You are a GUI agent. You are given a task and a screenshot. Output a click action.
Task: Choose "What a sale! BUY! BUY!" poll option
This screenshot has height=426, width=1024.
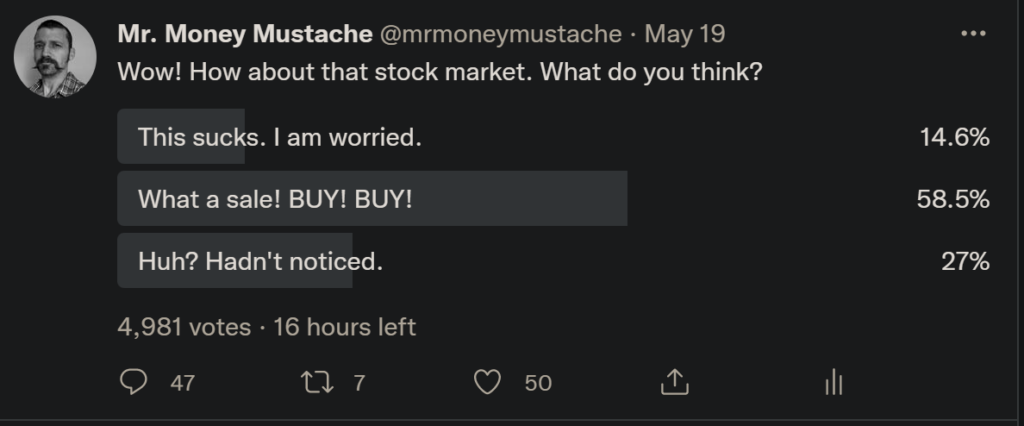(275, 199)
